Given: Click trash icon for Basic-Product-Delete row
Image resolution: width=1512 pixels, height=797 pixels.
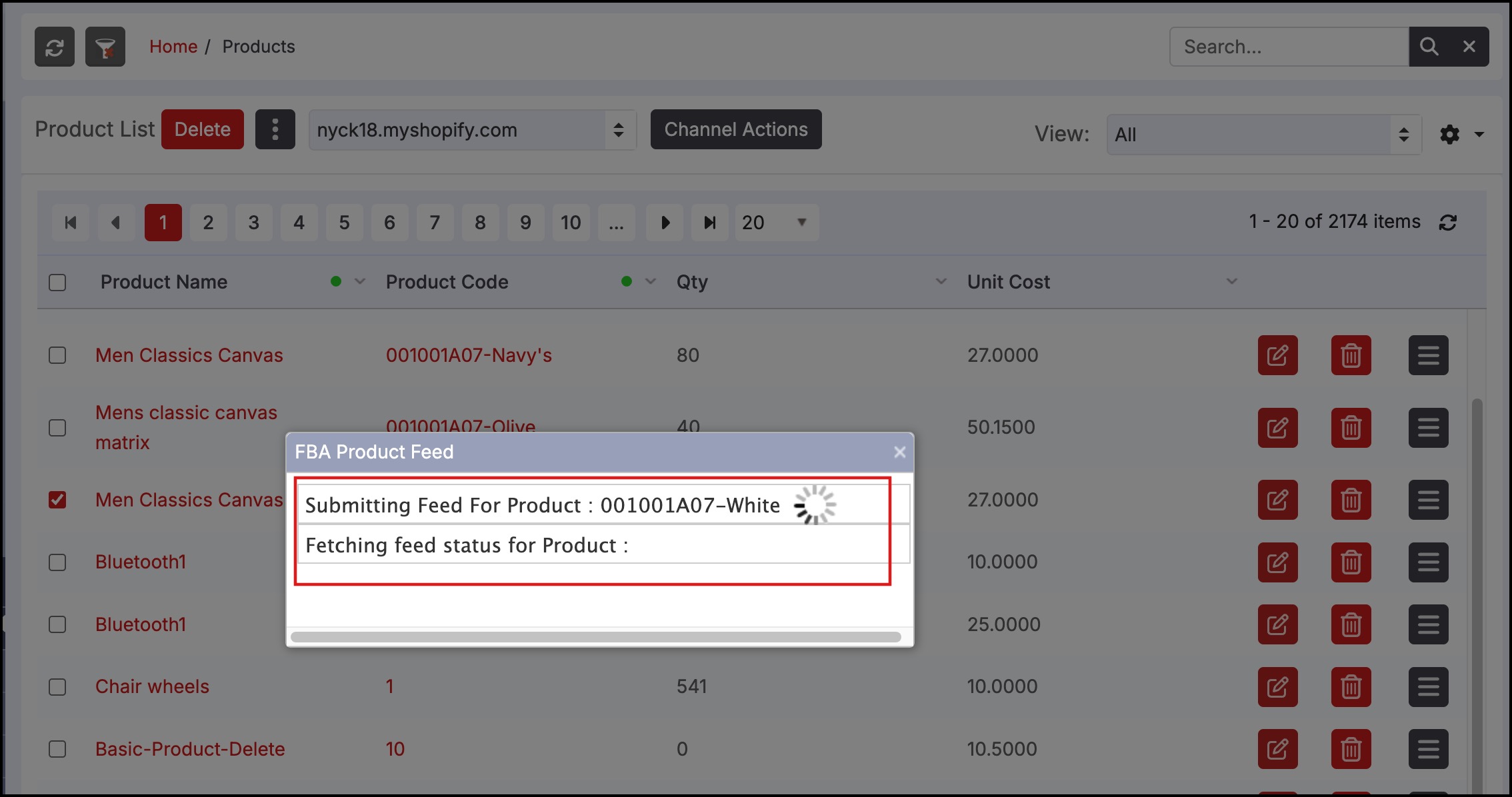Looking at the screenshot, I should 1351,749.
